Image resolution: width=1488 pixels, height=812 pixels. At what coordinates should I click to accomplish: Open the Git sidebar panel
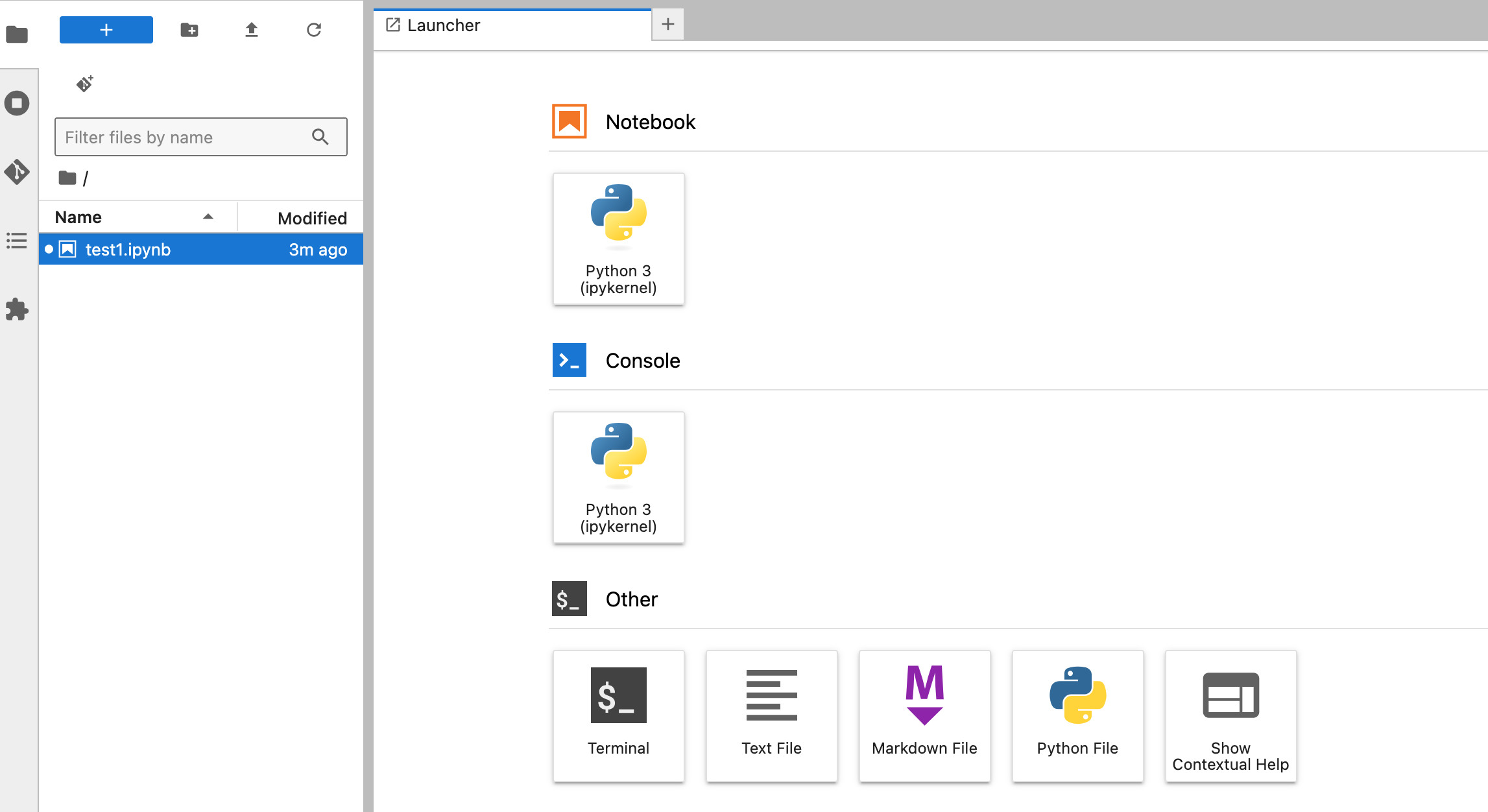click(x=17, y=172)
